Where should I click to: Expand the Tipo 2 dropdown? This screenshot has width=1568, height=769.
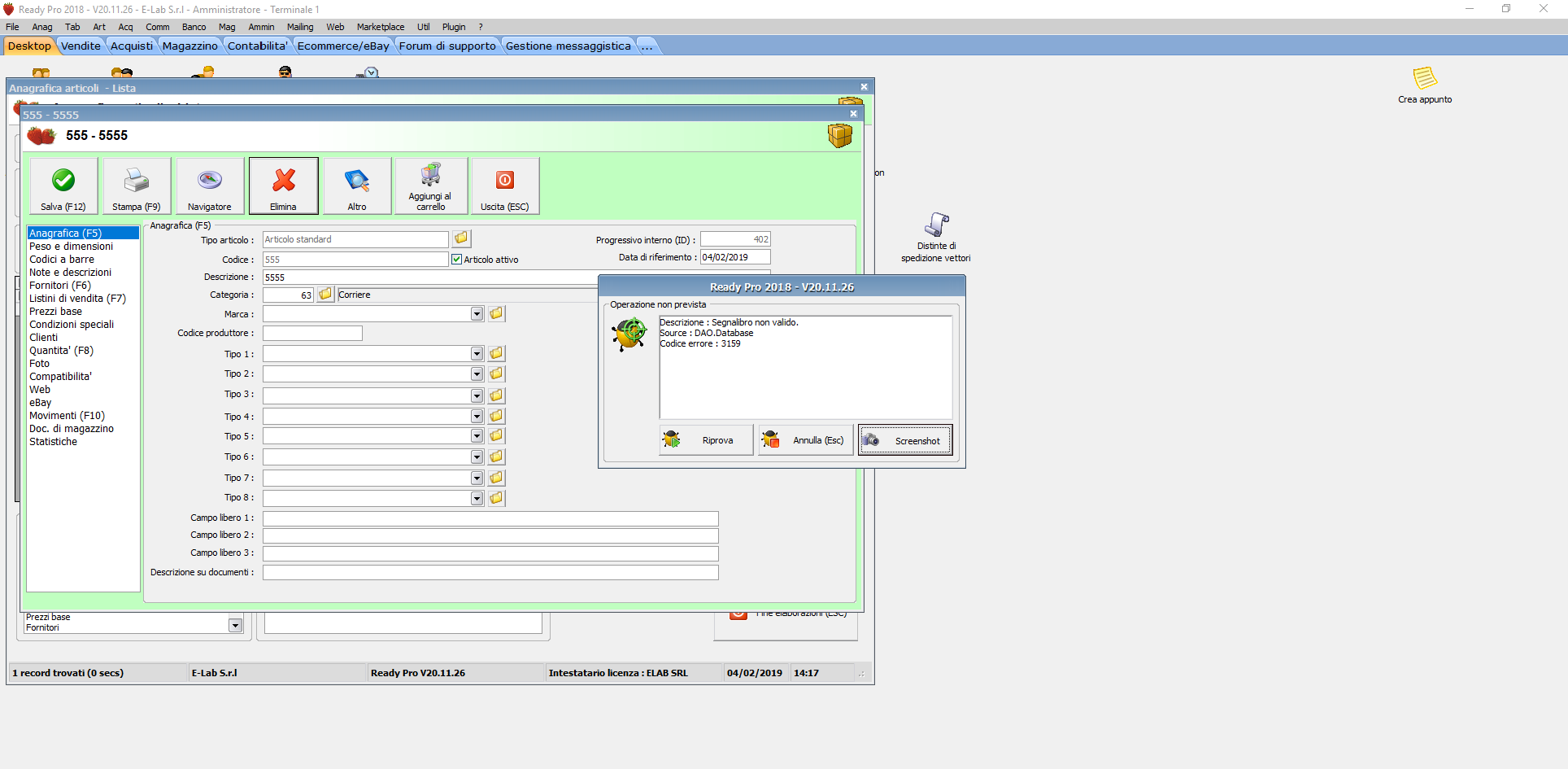477,374
